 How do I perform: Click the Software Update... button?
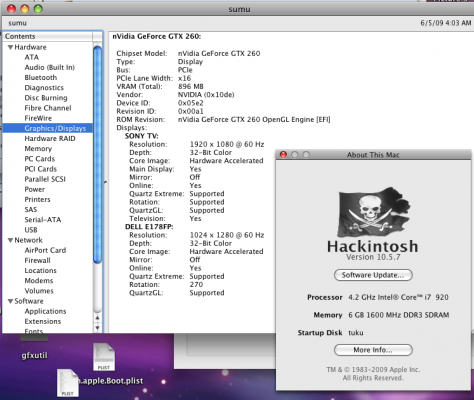coord(373,275)
